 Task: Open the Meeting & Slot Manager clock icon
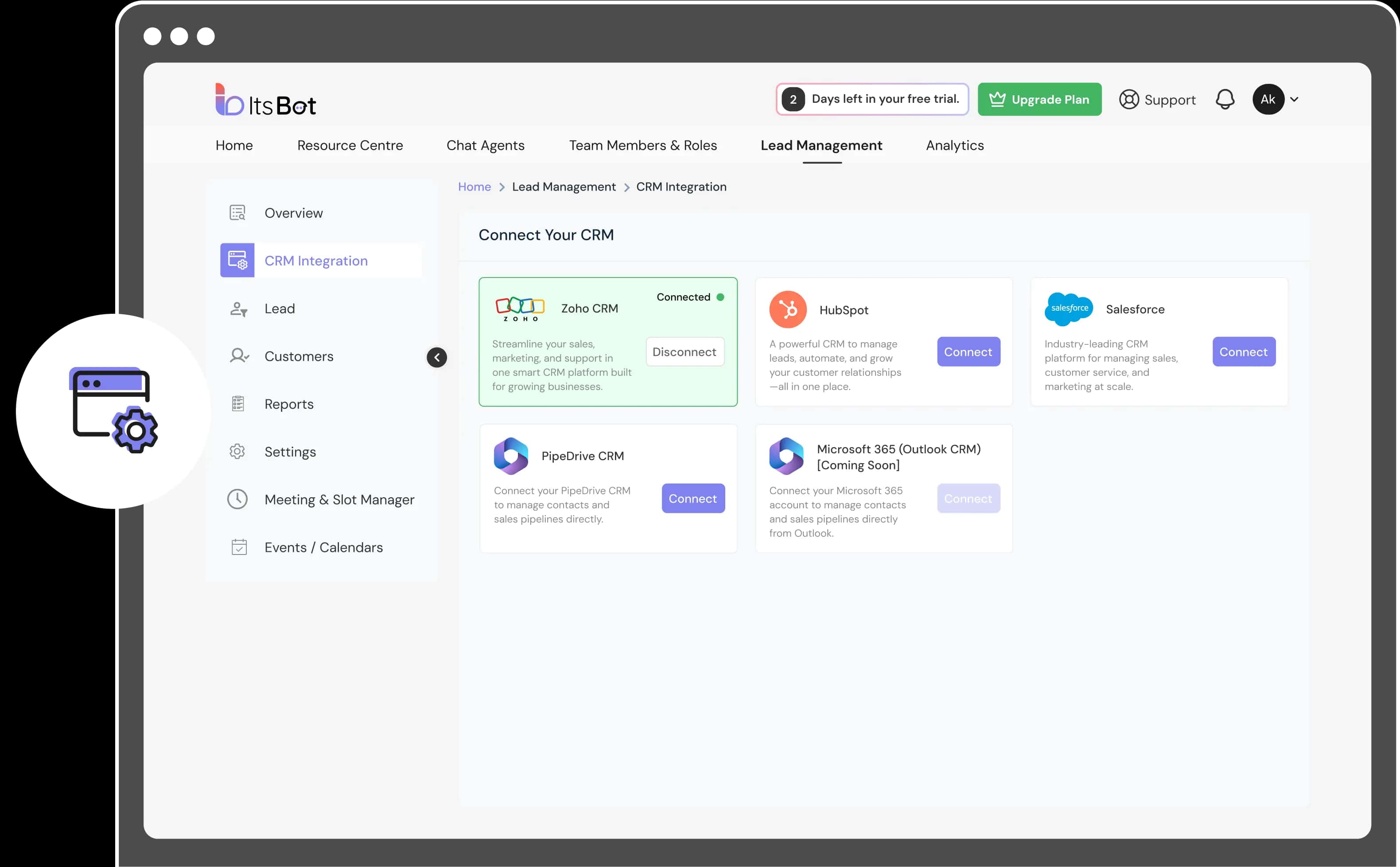237,500
